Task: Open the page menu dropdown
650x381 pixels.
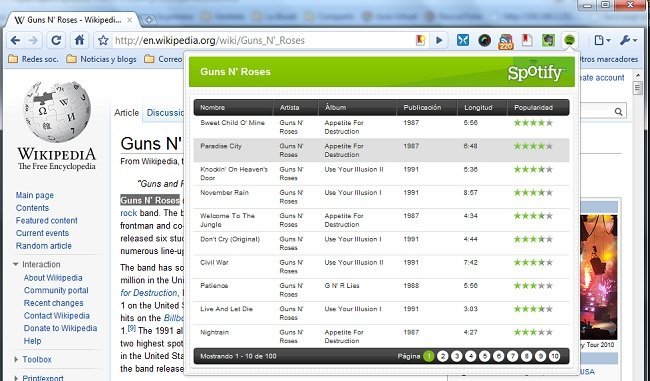Action: (602, 40)
